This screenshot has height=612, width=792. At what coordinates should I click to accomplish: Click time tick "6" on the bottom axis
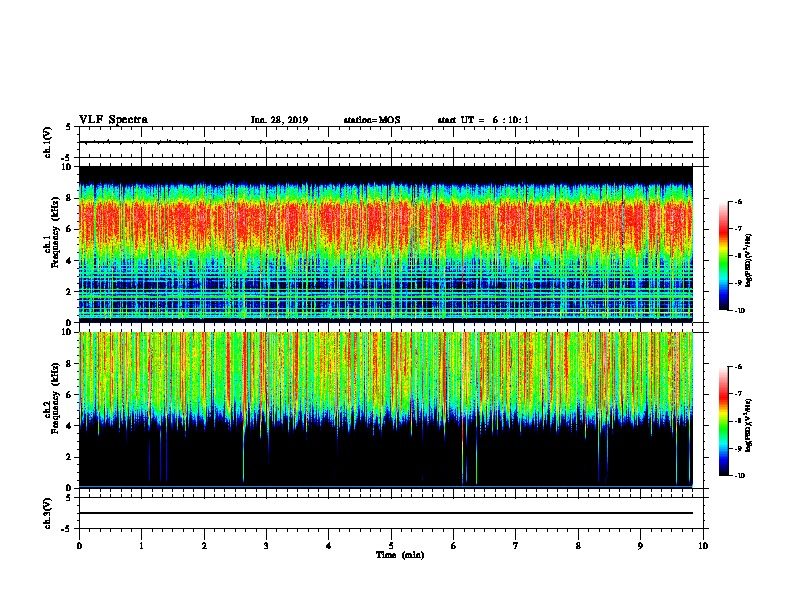pyautogui.click(x=453, y=546)
